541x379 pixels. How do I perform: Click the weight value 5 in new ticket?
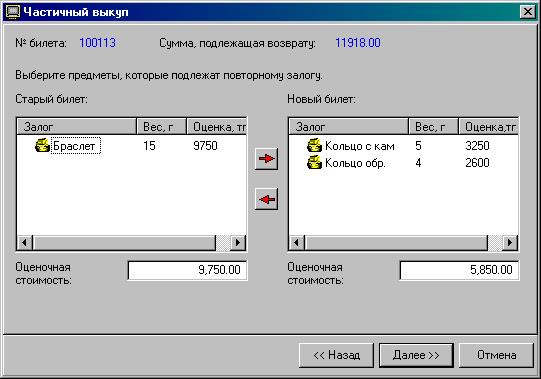tap(418, 146)
